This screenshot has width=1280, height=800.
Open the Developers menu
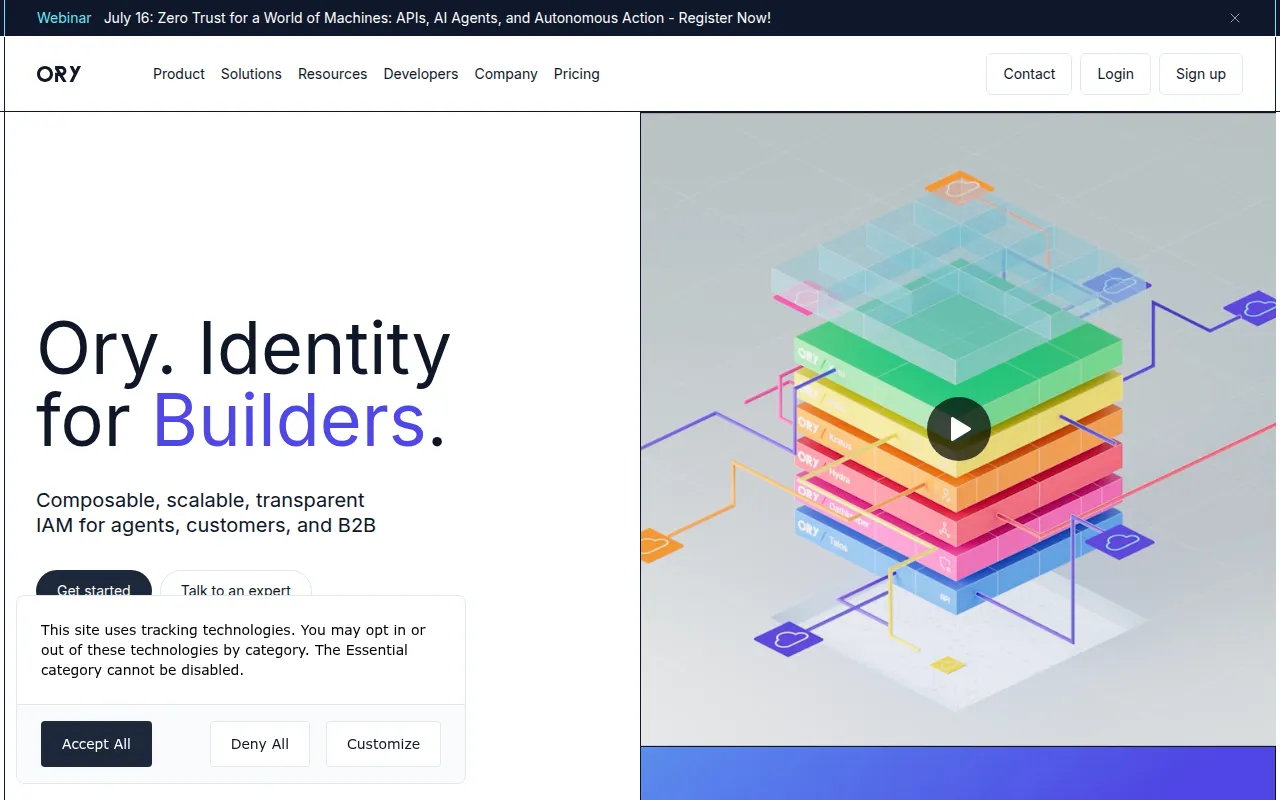(421, 74)
